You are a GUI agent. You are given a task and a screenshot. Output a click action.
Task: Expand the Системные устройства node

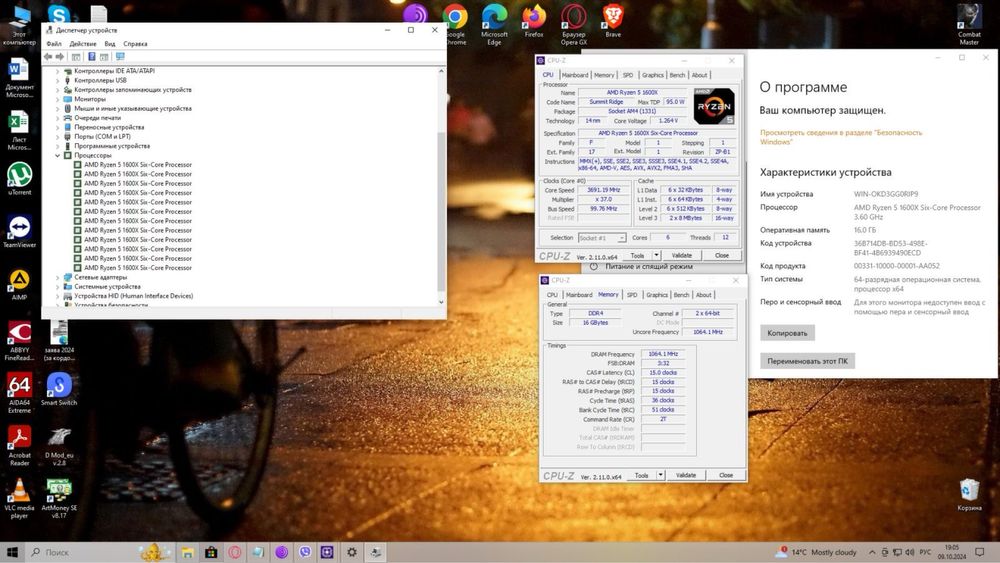click(x=57, y=287)
